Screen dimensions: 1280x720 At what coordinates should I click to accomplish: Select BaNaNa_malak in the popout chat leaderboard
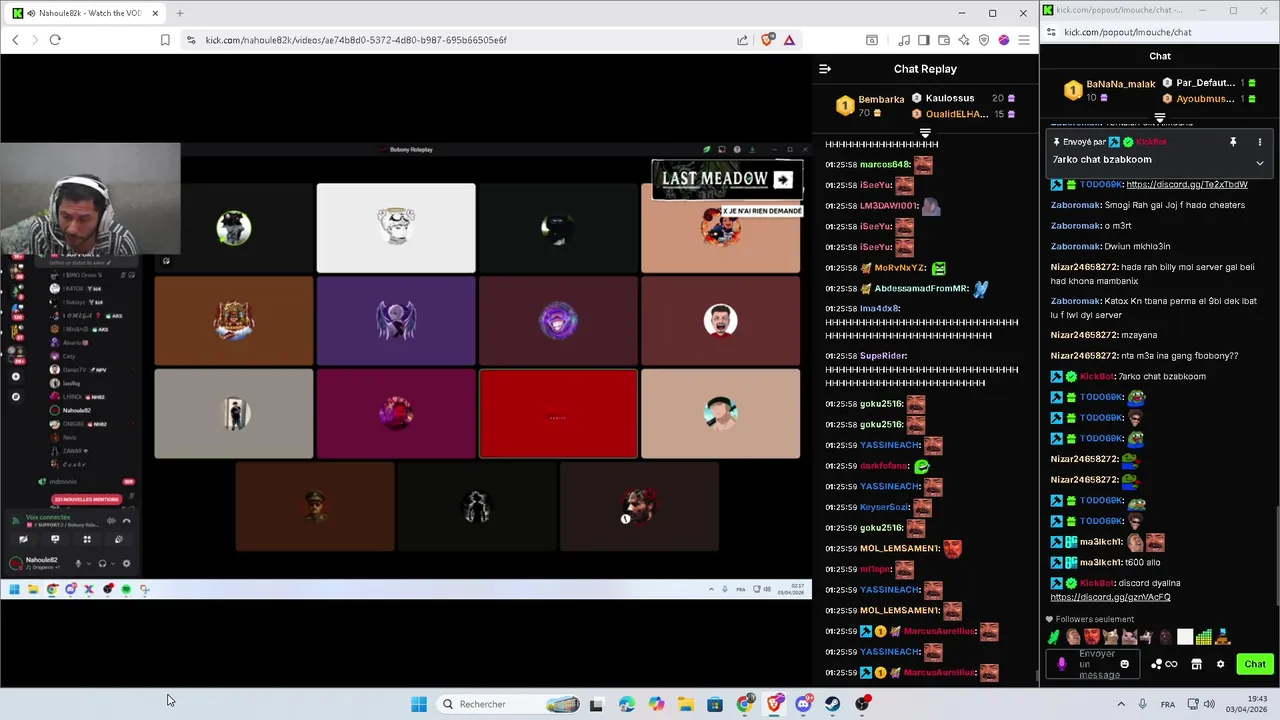[1120, 84]
